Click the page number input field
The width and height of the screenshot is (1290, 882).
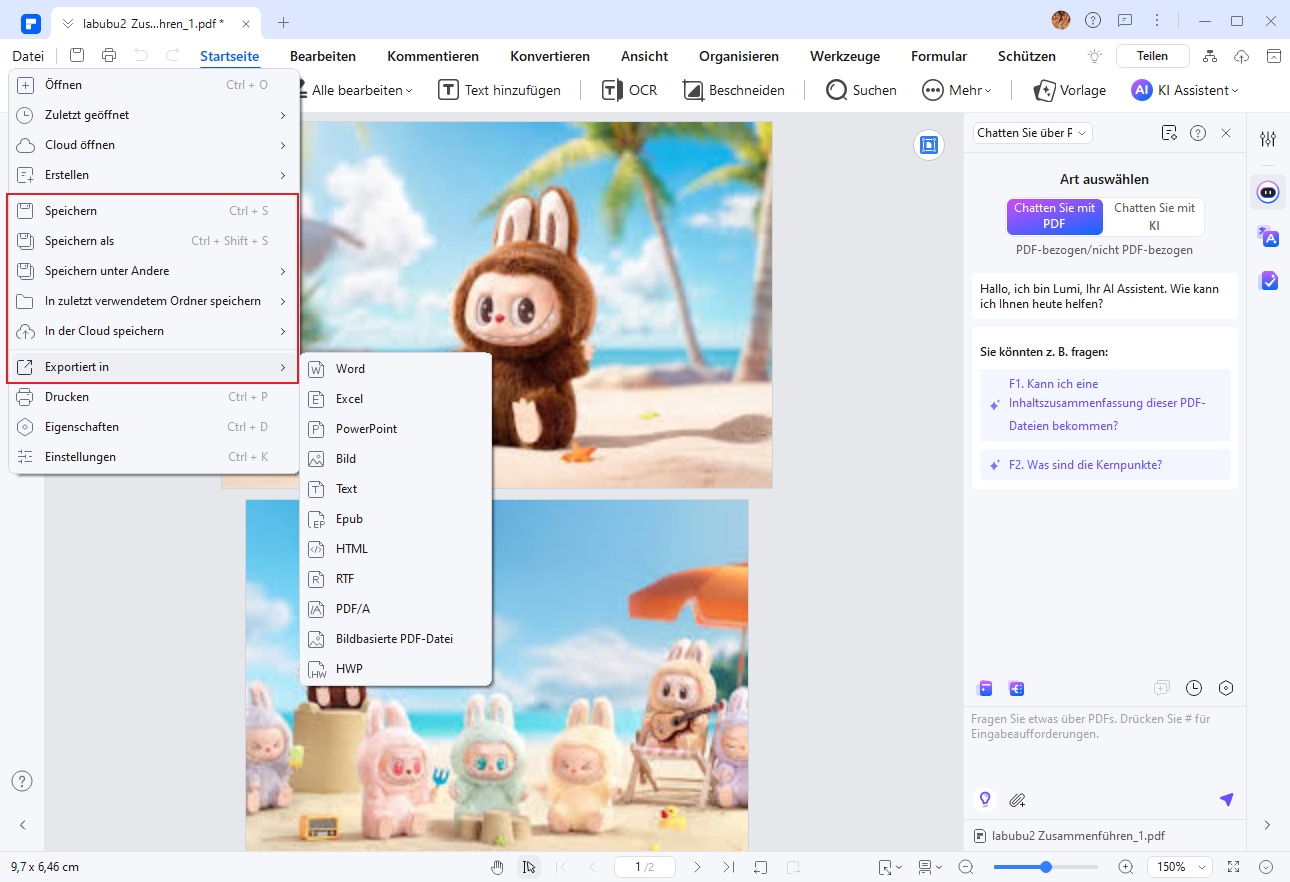[644, 867]
